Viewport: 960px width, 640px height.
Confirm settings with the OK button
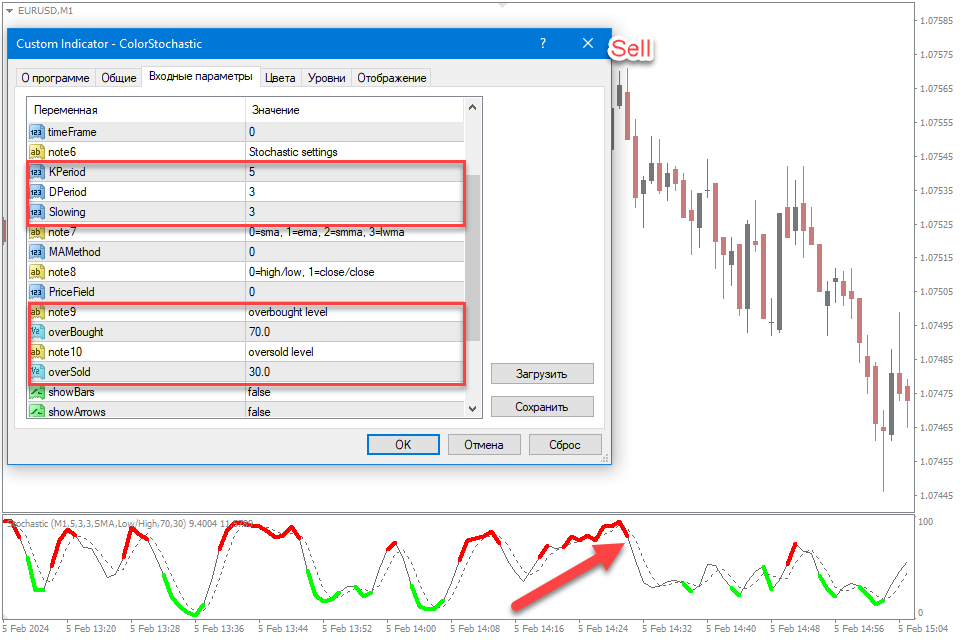(403, 445)
